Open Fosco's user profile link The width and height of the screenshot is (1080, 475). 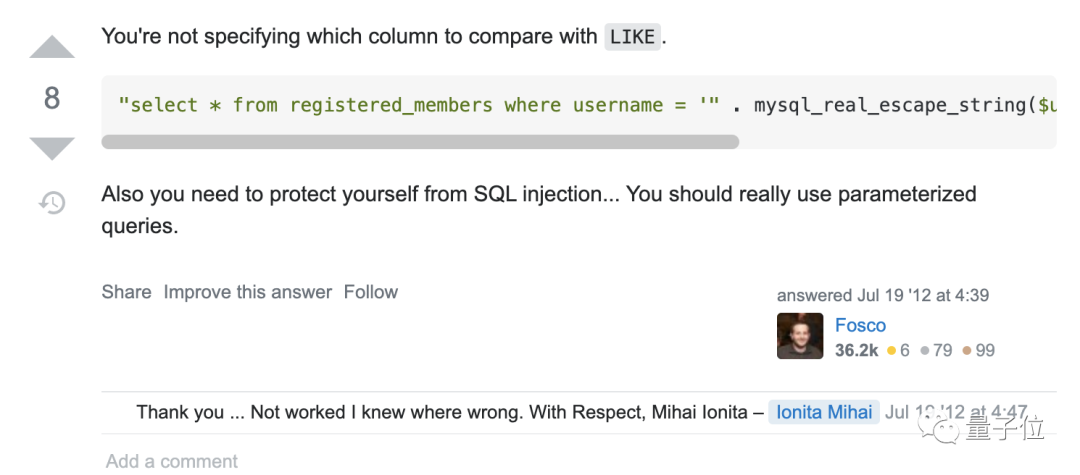pos(860,325)
